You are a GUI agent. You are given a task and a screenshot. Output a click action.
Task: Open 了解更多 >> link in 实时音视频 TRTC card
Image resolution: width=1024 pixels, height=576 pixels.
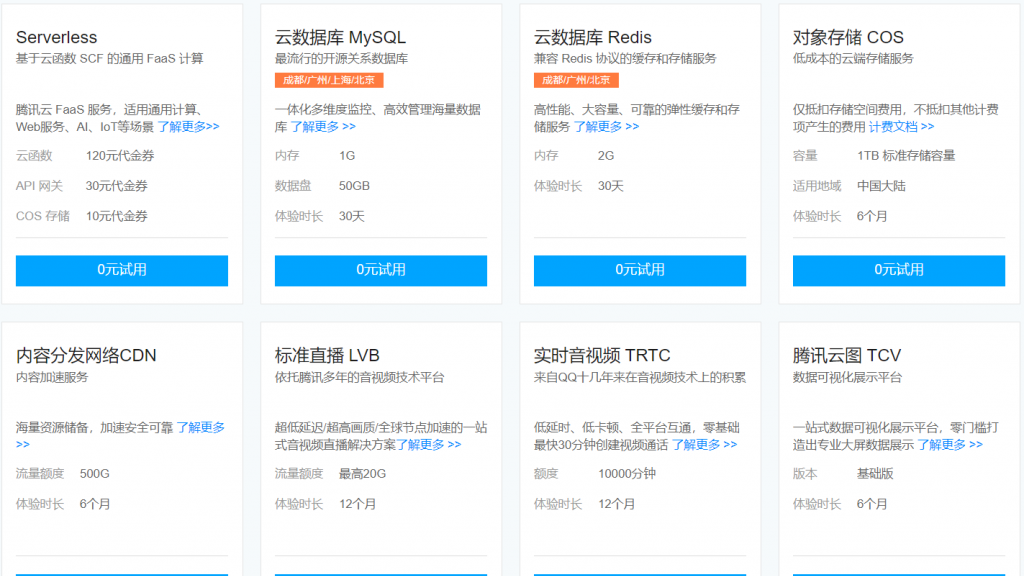point(704,445)
